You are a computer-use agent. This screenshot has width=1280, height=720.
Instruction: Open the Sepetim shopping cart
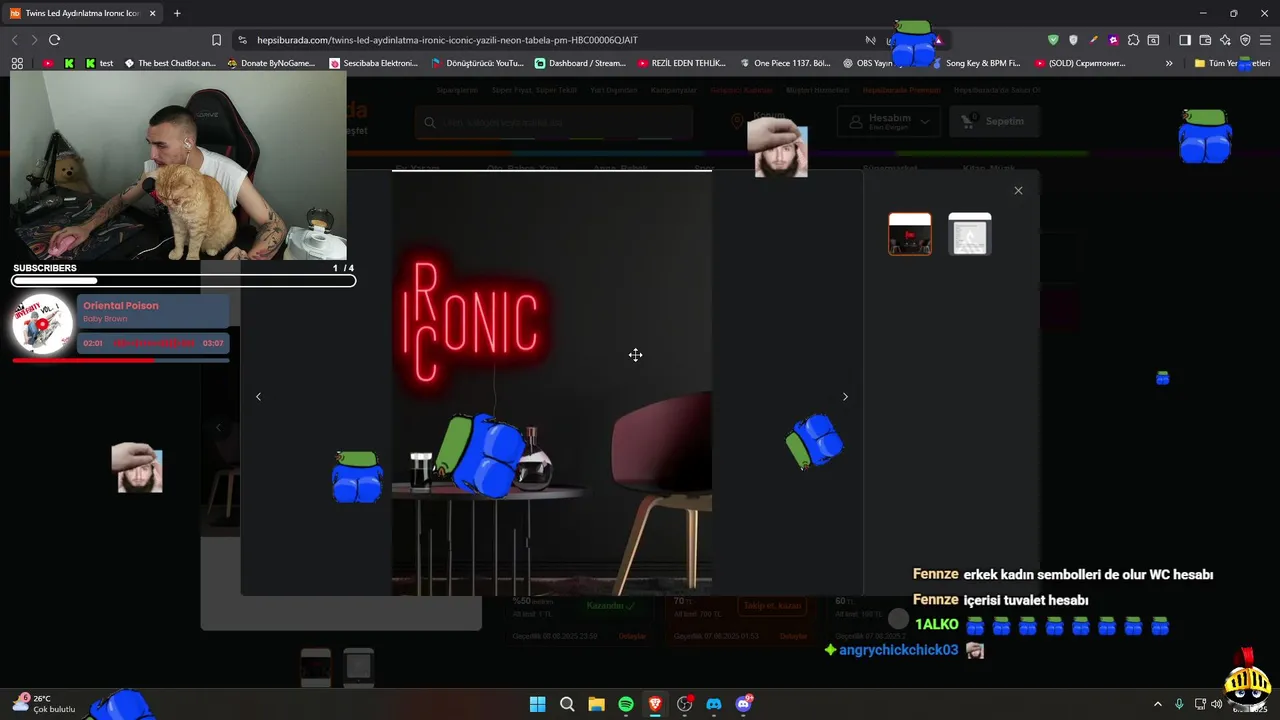point(994,122)
